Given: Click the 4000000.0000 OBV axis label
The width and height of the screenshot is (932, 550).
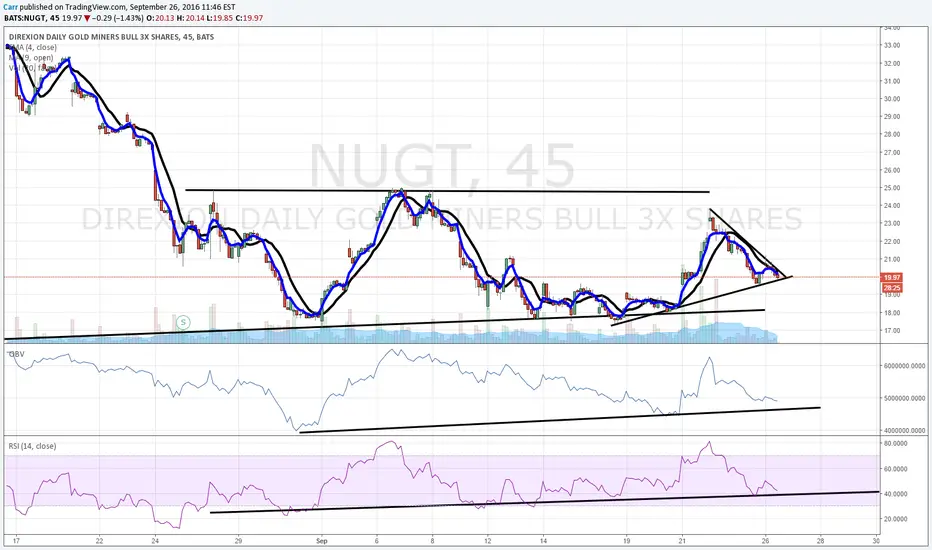Looking at the screenshot, I should [905, 430].
